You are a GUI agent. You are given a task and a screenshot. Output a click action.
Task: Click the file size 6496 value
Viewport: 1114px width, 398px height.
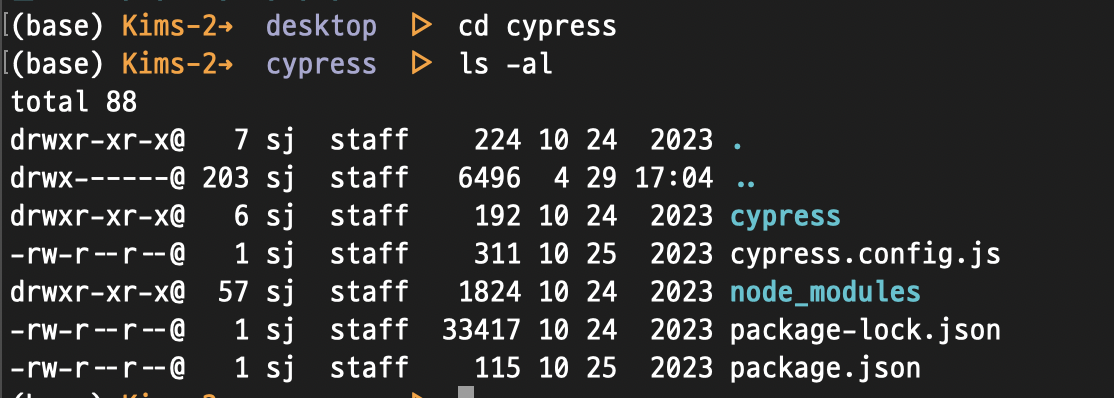pos(490,178)
